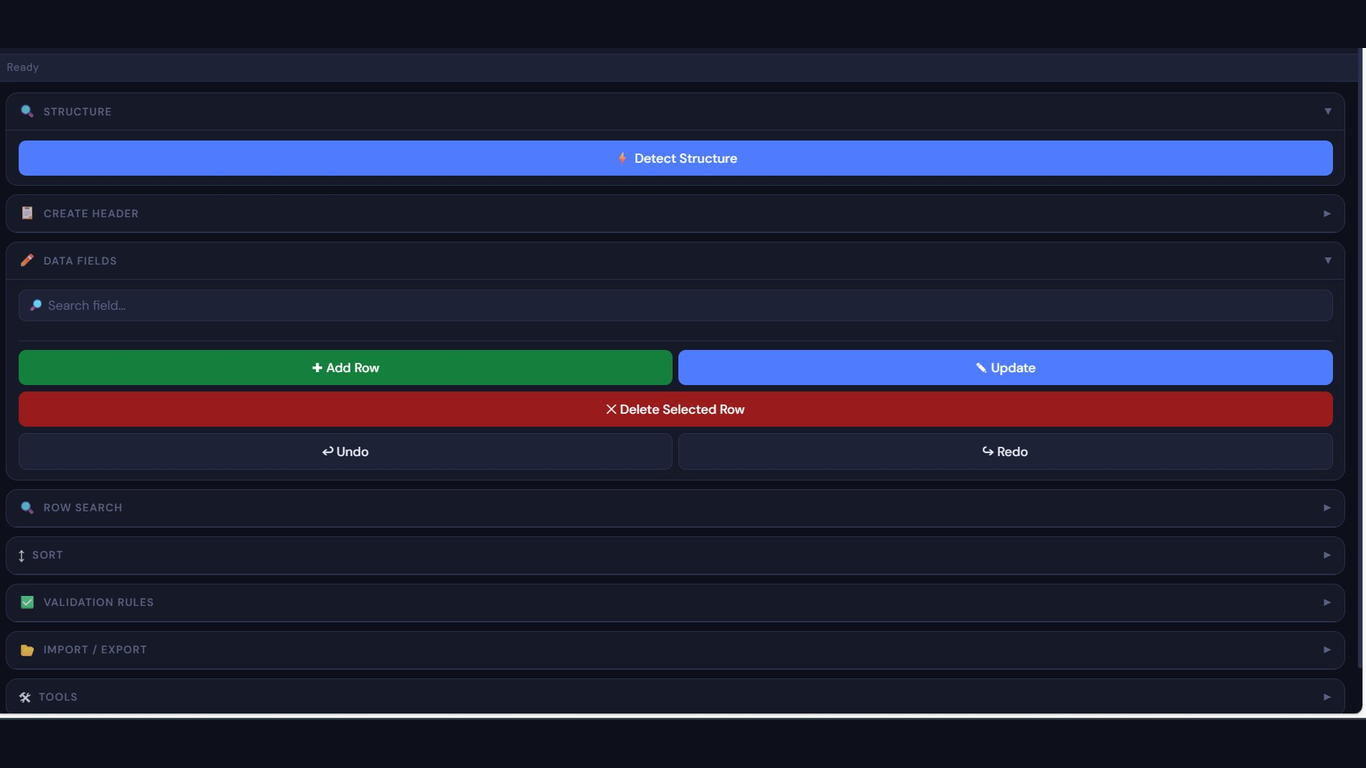The height and width of the screenshot is (768, 1366).
Task: Expand the IMPORT / EXPORT section
Action: tap(1328, 649)
